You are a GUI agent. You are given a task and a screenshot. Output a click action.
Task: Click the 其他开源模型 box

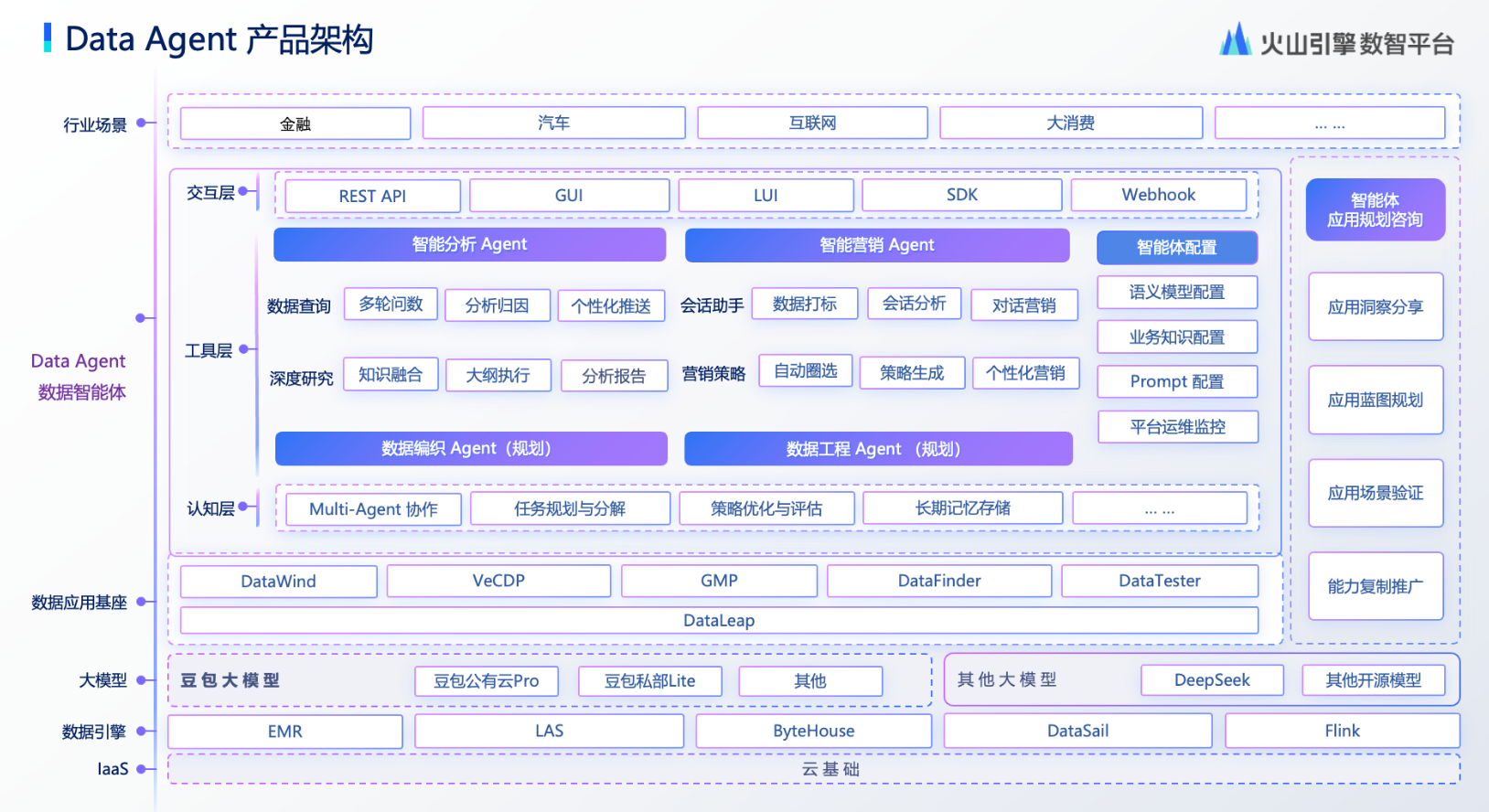[x=1374, y=680]
